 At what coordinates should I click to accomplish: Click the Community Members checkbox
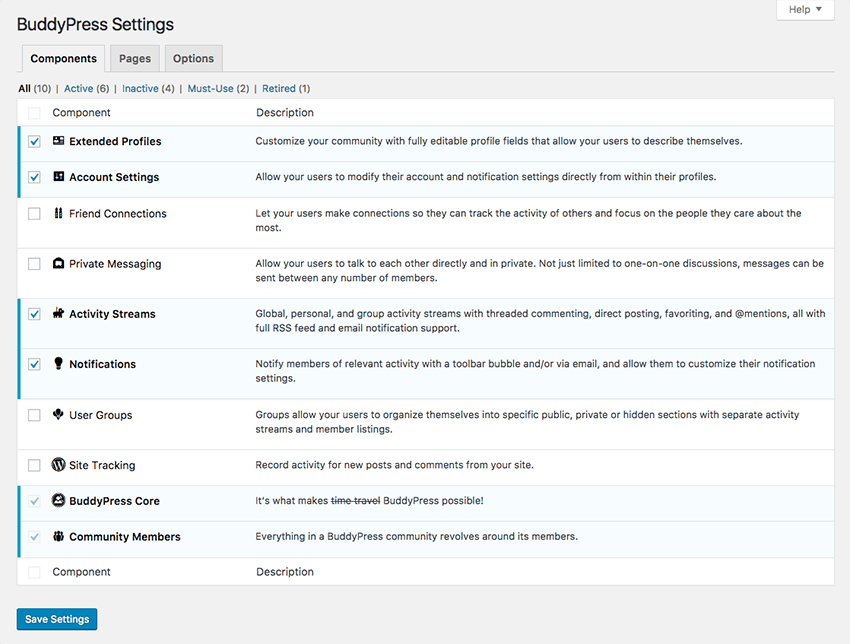34,537
